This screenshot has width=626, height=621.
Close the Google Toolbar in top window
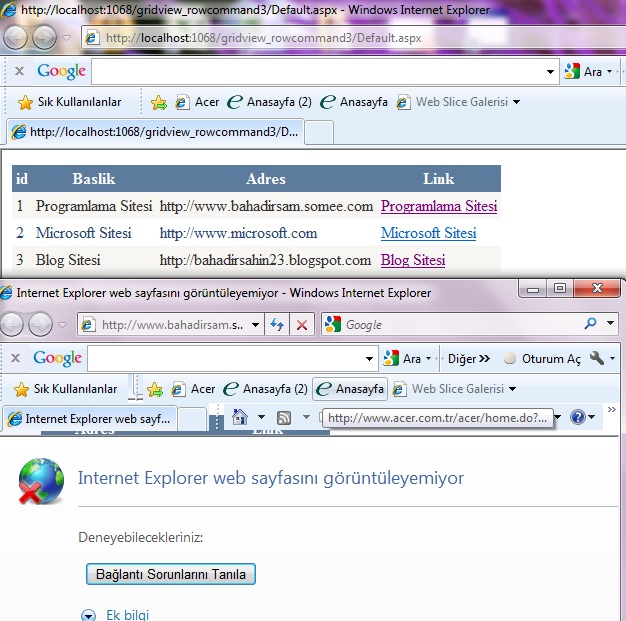click(x=19, y=71)
